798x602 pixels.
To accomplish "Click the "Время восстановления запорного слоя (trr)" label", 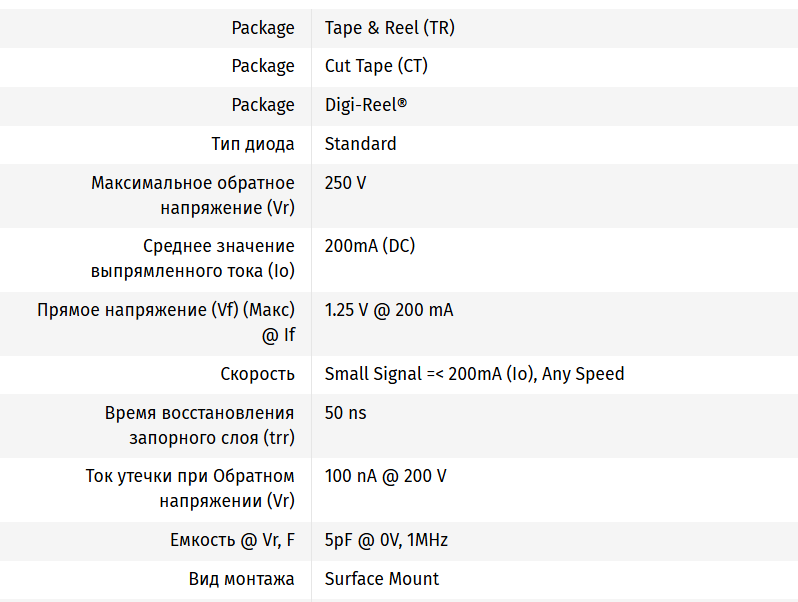I will (x=200, y=425).
